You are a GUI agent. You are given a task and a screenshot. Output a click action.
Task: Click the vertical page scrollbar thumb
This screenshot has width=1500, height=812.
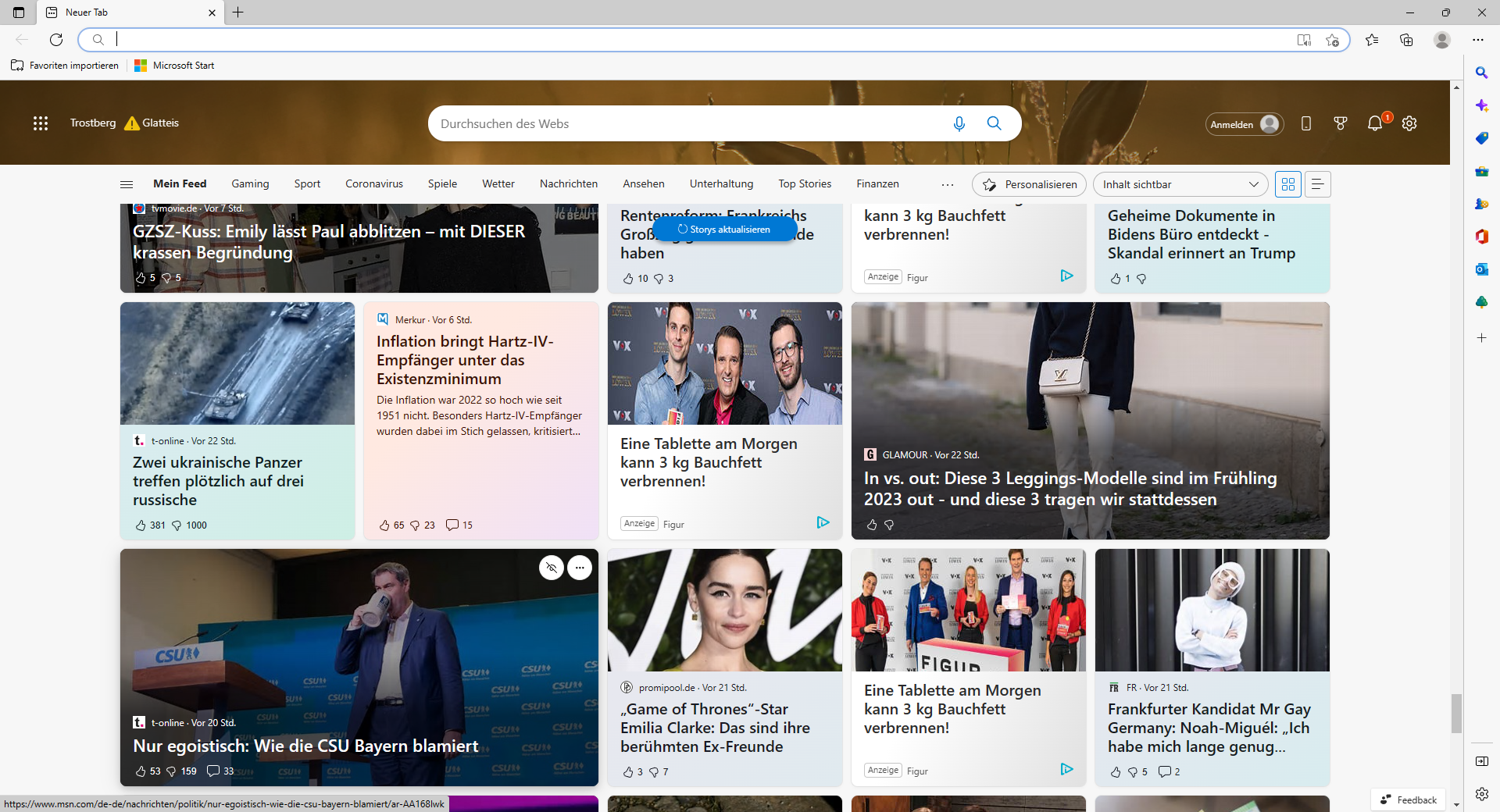[x=1456, y=714]
